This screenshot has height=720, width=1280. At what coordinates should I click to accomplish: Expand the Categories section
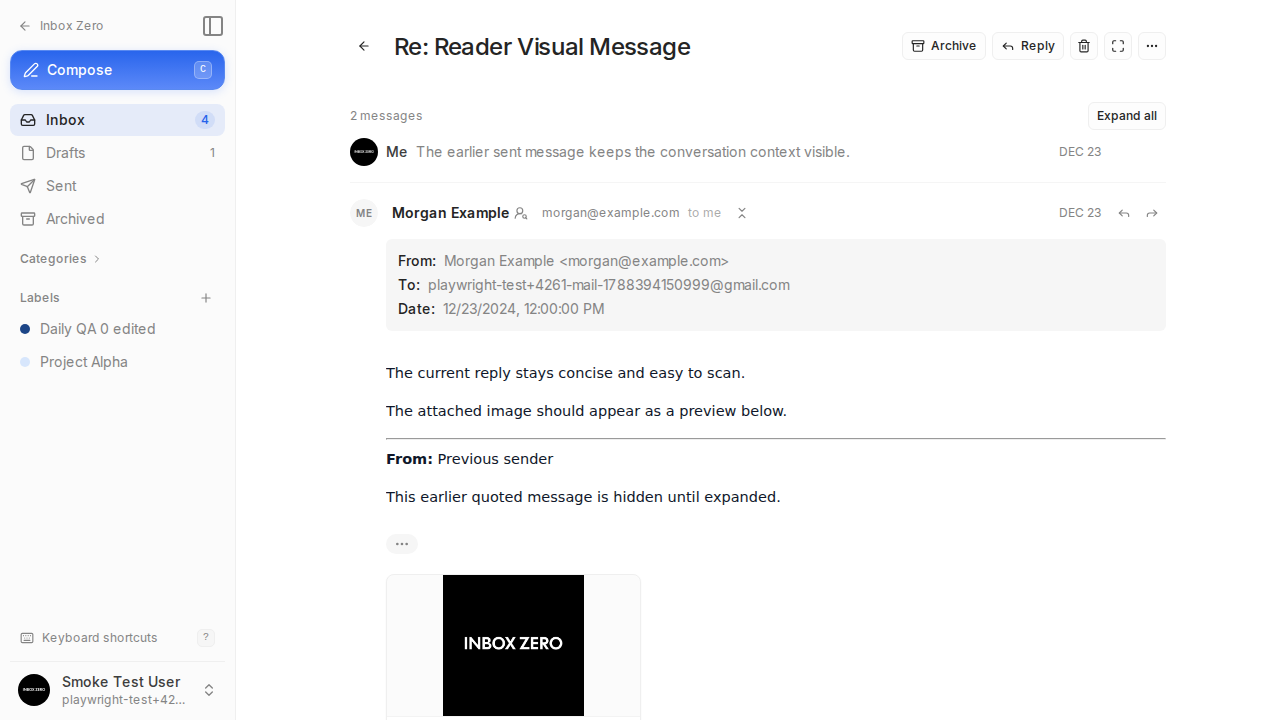coord(60,259)
